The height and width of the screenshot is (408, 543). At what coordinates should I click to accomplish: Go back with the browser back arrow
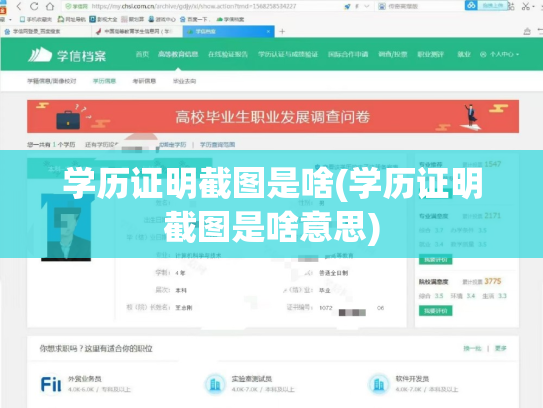[19, 6]
